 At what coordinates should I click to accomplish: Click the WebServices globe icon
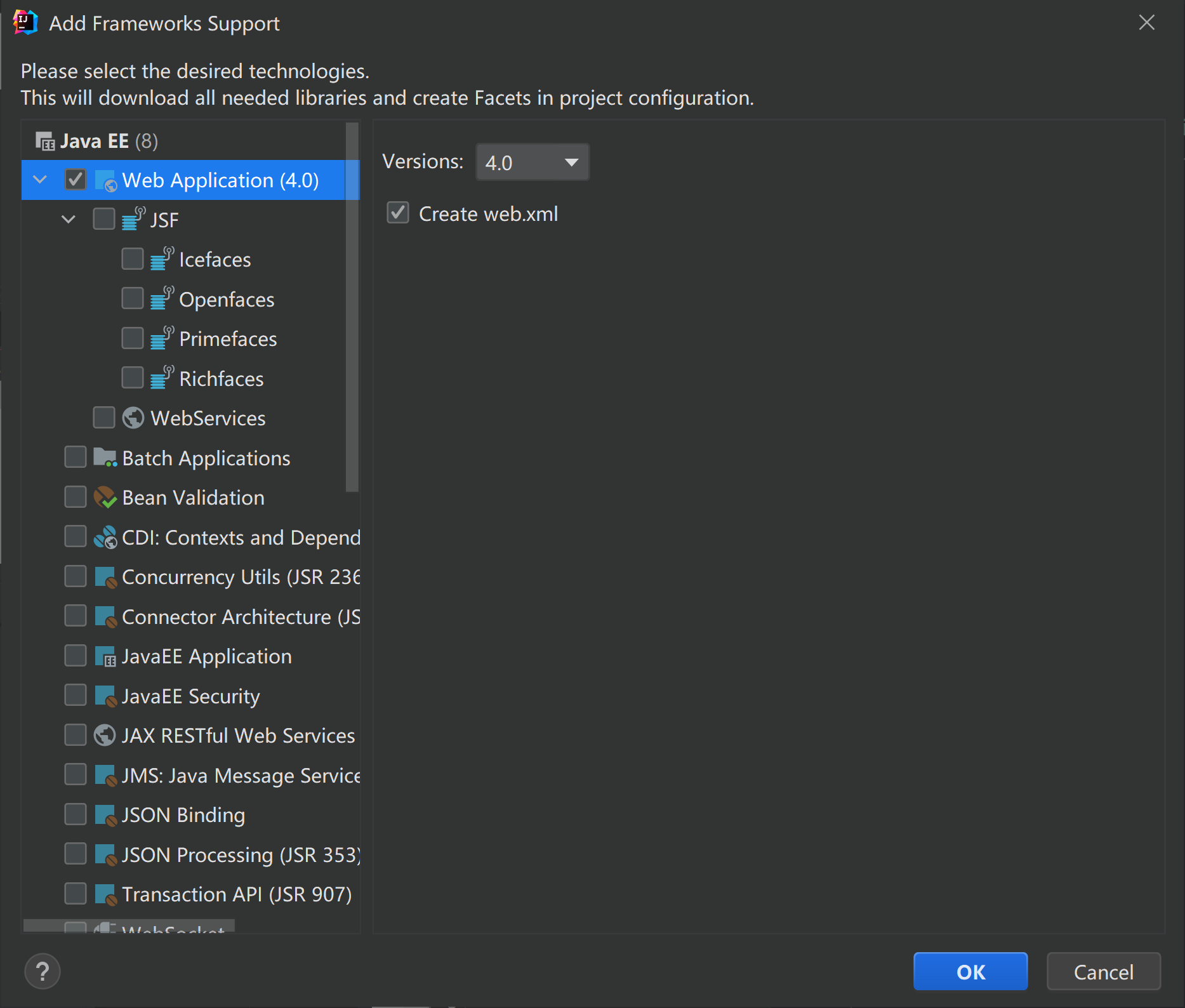click(x=133, y=418)
